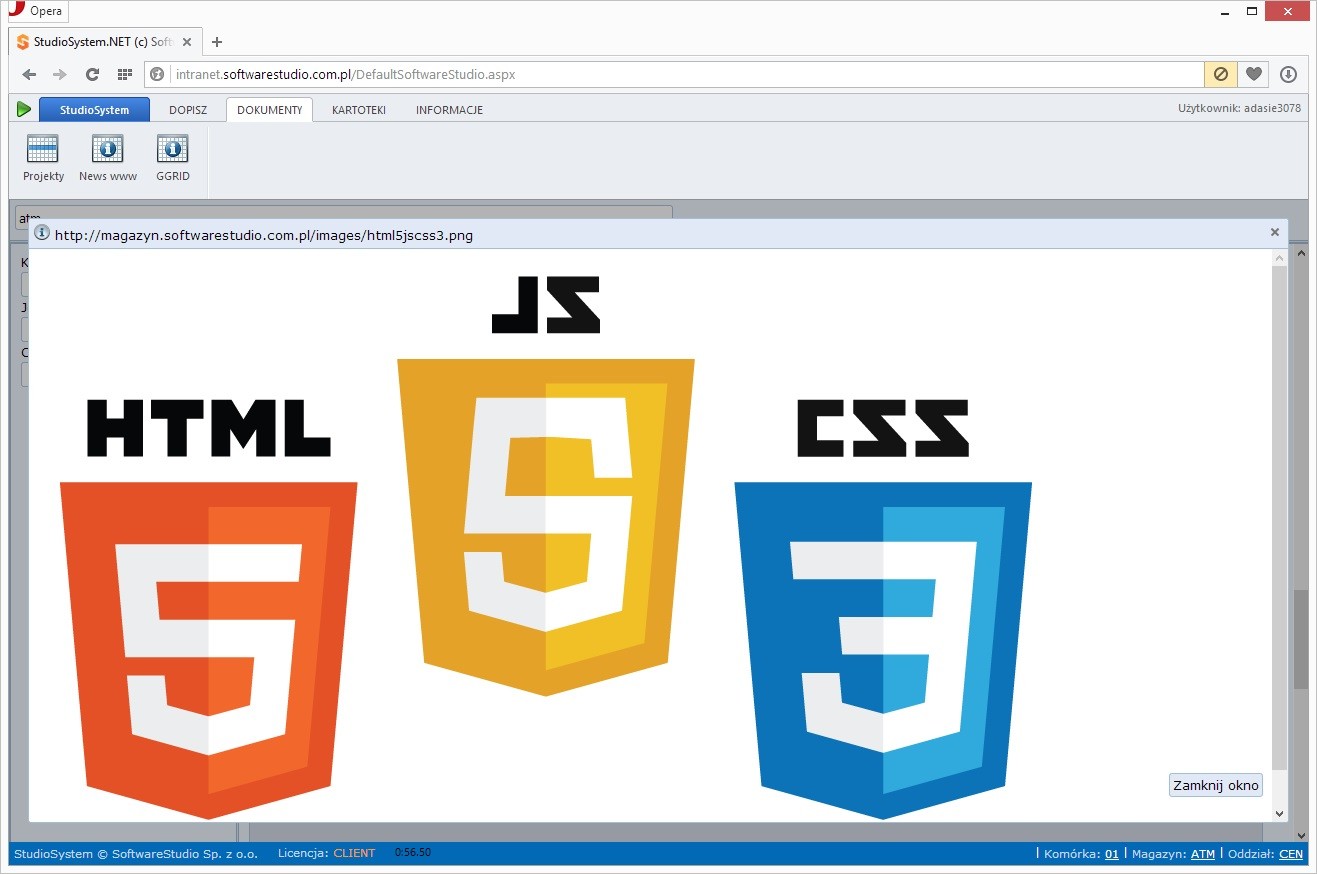Click the Komórka 01 link
Image resolution: width=1317 pixels, height=874 pixels.
pyautogui.click(x=1112, y=854)
